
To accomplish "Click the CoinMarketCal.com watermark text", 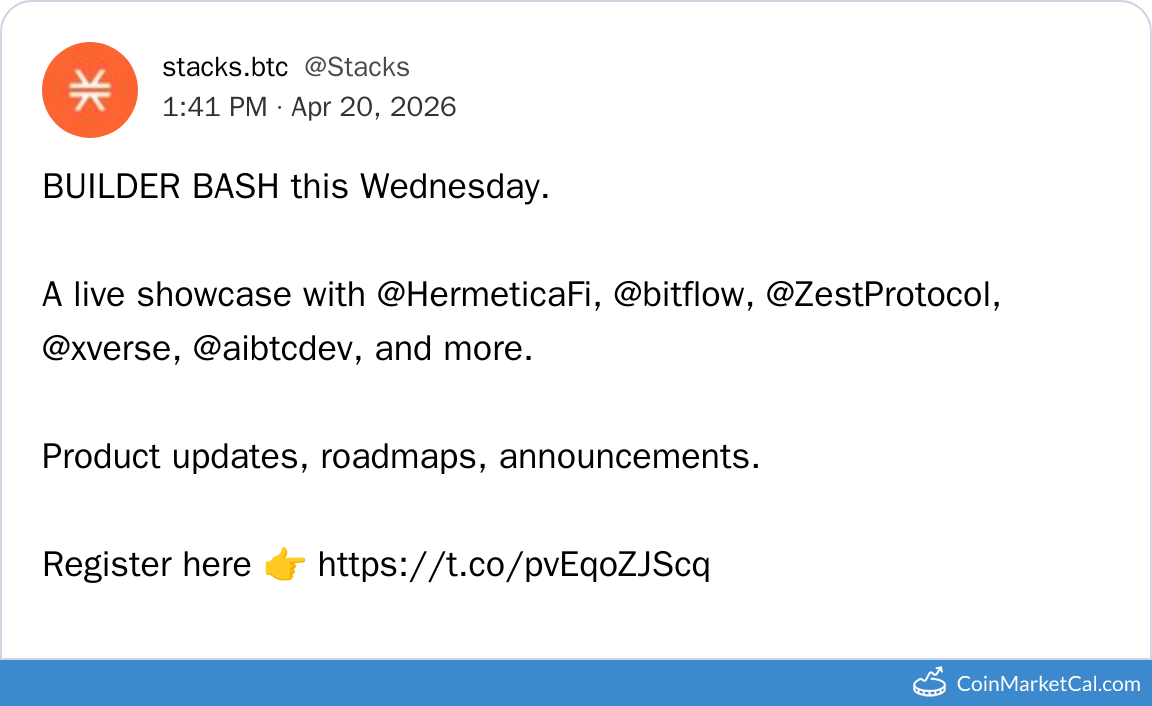I will tap(1048, 684).
